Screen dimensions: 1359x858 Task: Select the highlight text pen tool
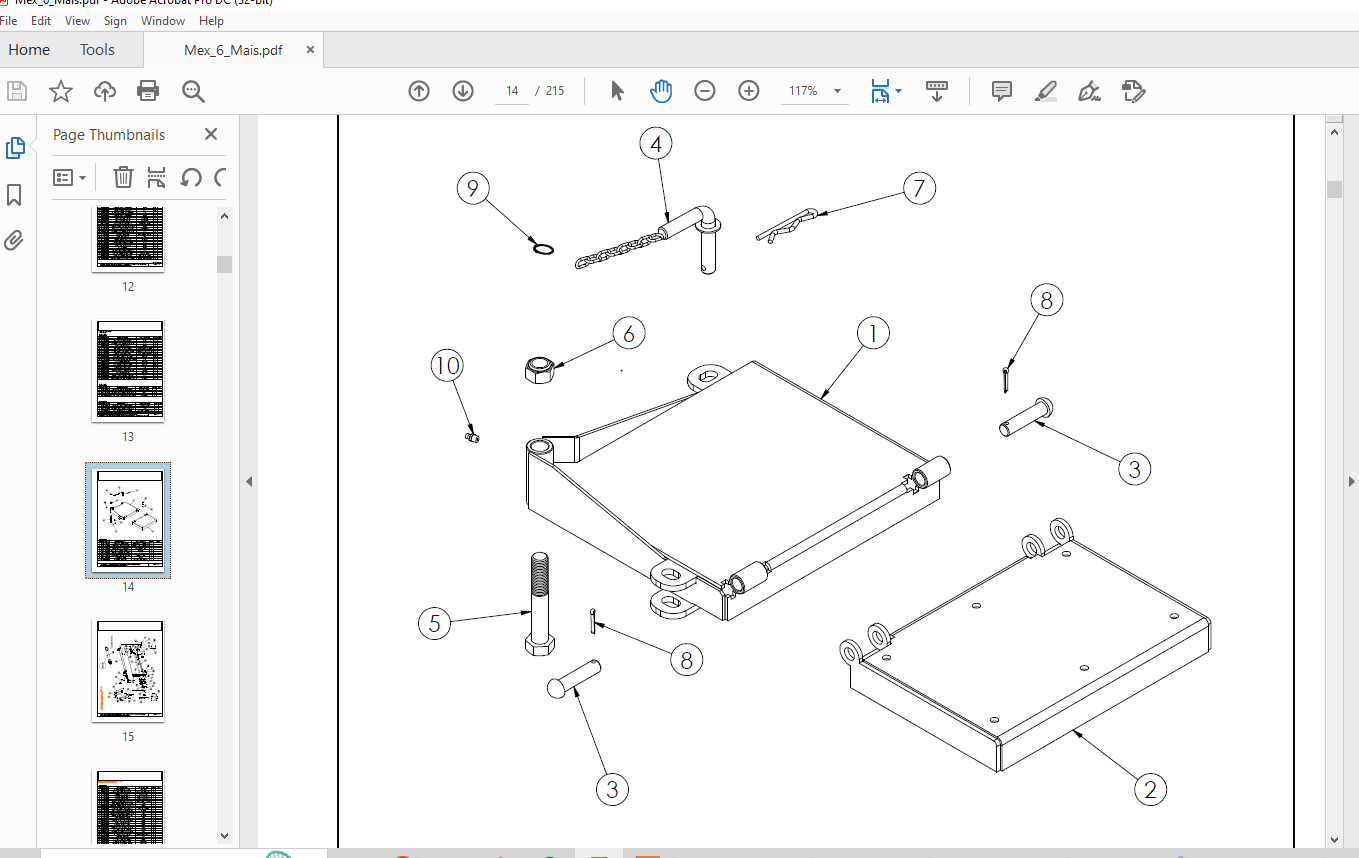pyautogui.click(x=1046, y=91)
